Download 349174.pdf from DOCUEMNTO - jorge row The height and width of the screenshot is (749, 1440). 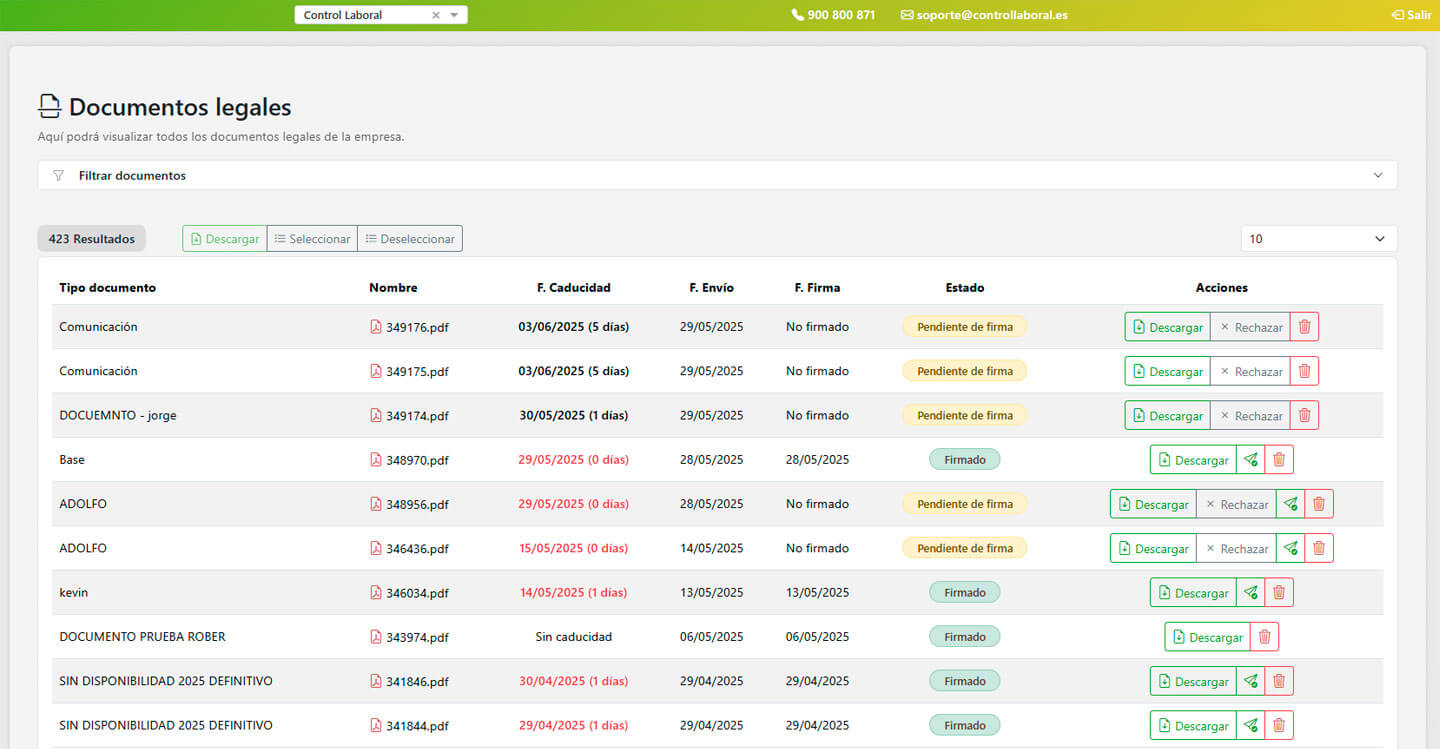tap(1168, 415)
